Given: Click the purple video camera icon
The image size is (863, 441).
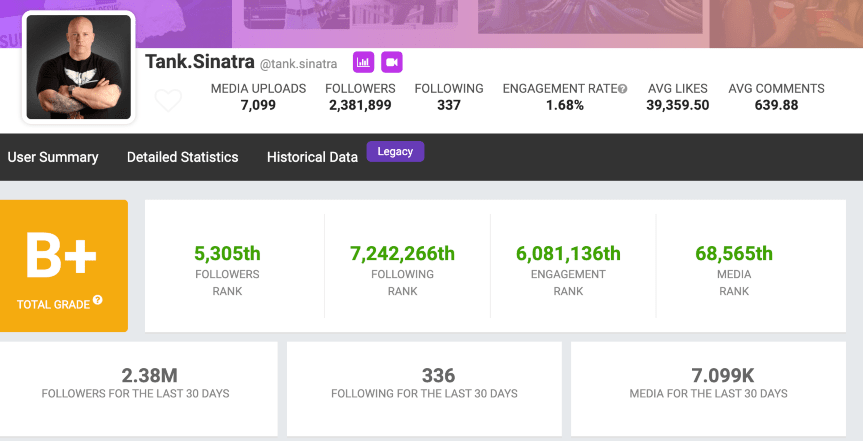Looking at the screenshot, I should [391, 62].
